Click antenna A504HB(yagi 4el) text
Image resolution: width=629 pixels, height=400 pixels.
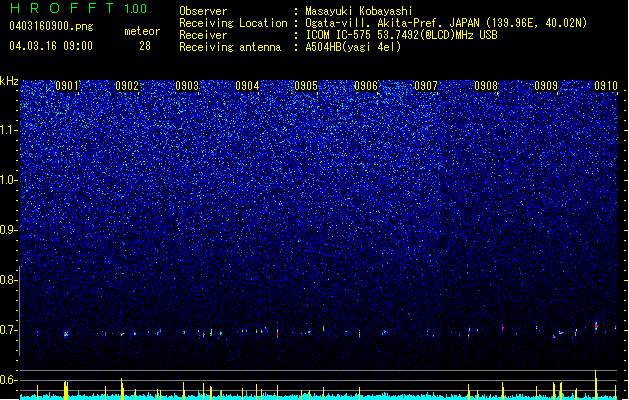click(353, 47)
